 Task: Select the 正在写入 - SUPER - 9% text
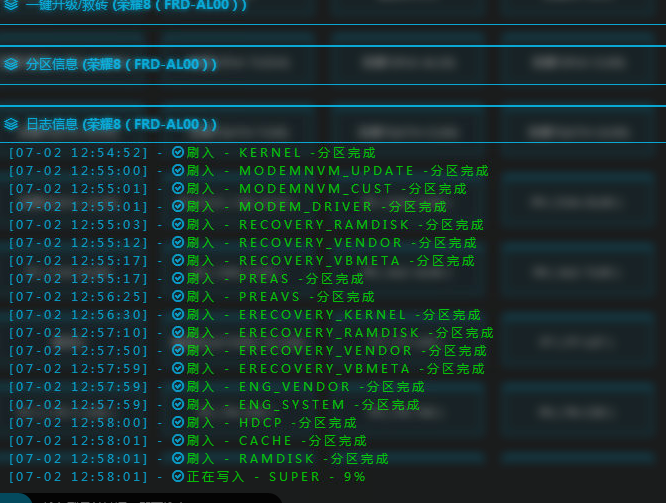tap(276, 477)
